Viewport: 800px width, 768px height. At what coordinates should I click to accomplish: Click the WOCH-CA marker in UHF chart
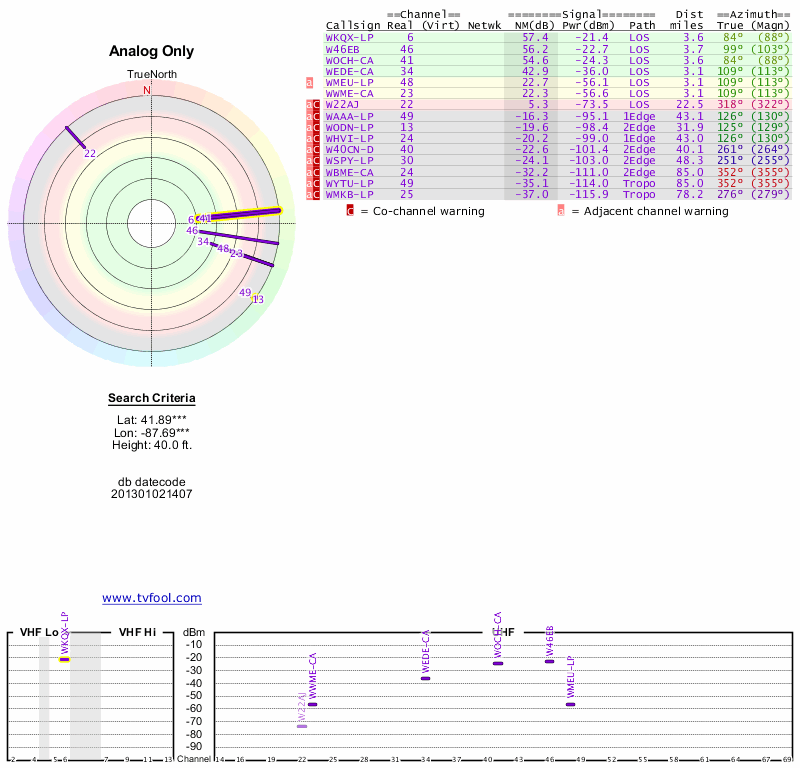pyautogui.click(x=498, y=663)
